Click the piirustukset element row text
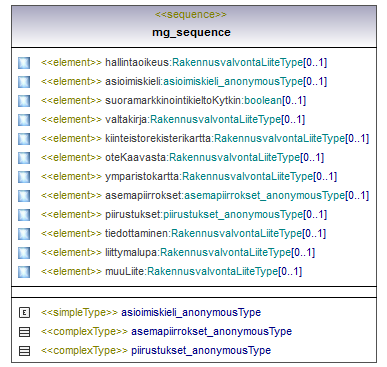The image size is (387, 367). (184, 214)
